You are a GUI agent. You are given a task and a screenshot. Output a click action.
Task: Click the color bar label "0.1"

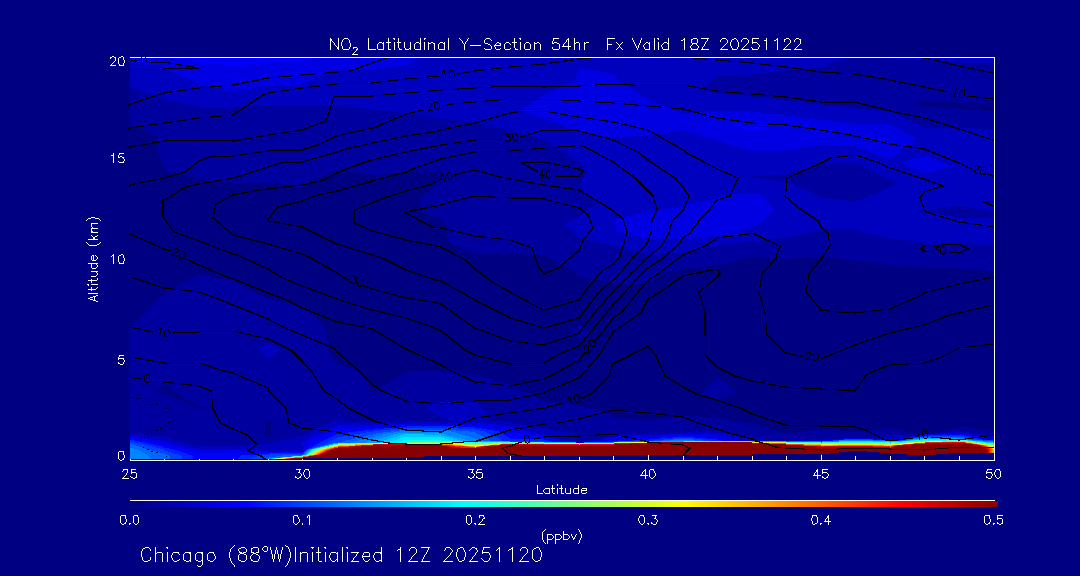click(302, 521)
